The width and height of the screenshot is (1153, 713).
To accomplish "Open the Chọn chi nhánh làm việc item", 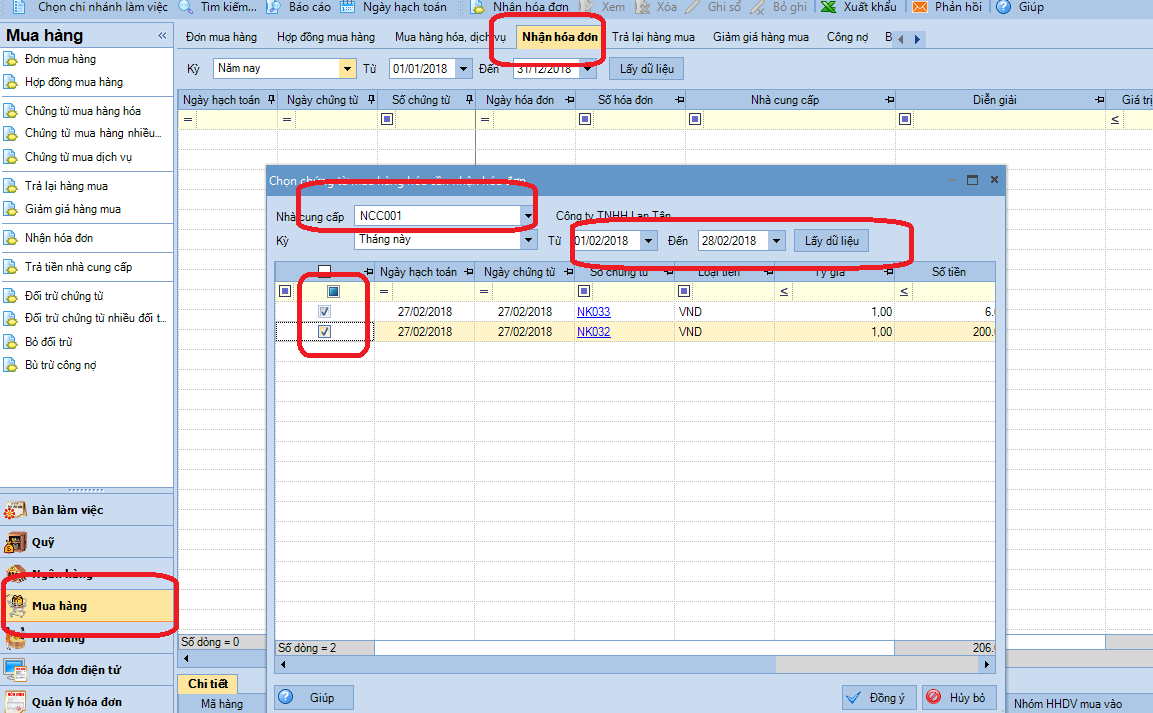I will (x=90, y=7).
